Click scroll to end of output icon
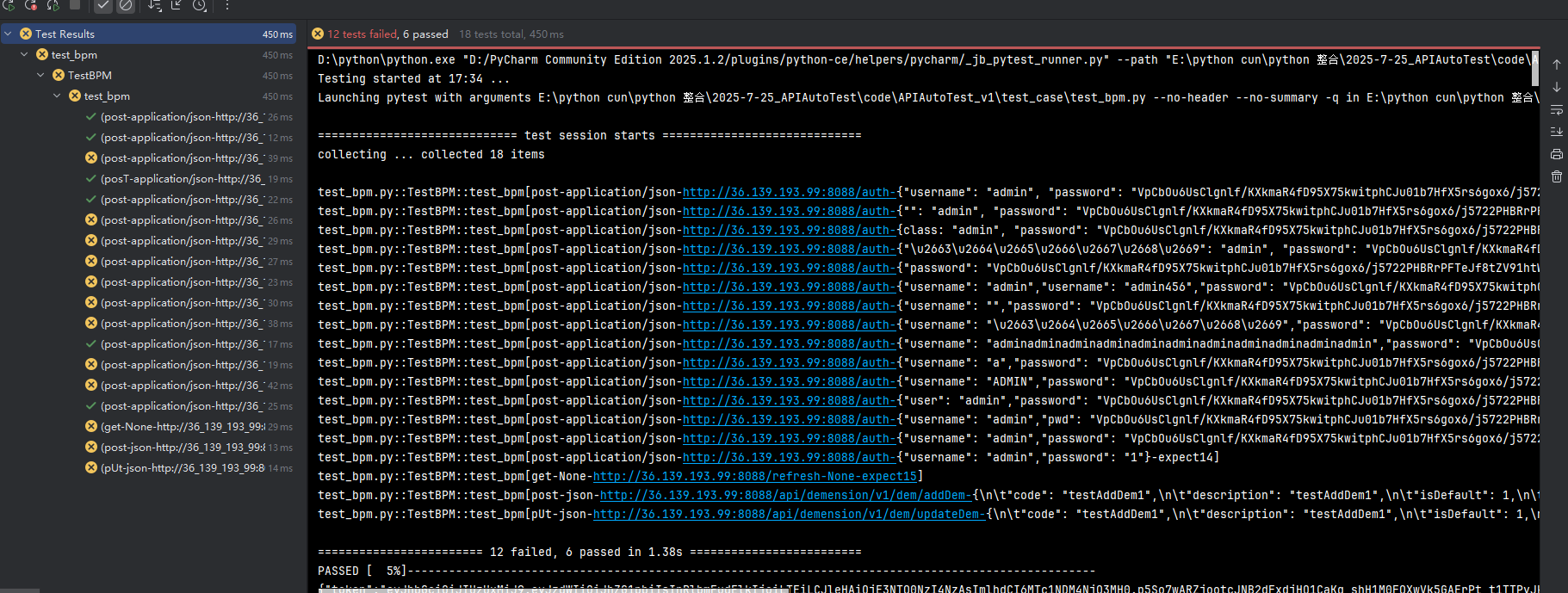1568x593 pixels. click(x=1557, y=132)
